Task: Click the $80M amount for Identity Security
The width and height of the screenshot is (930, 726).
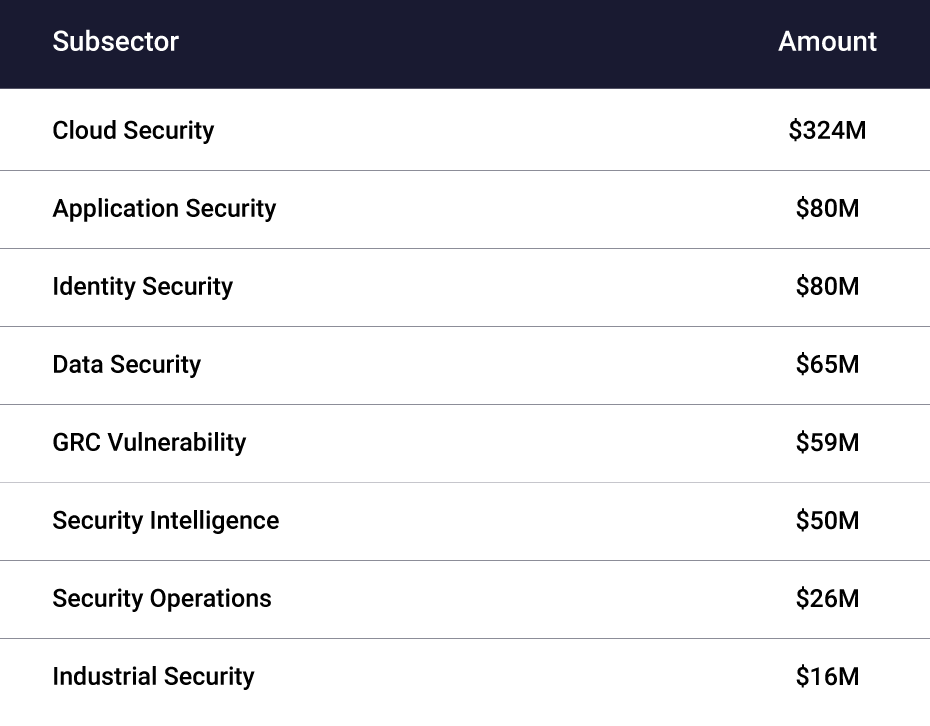Action: [x=827, y=287]
